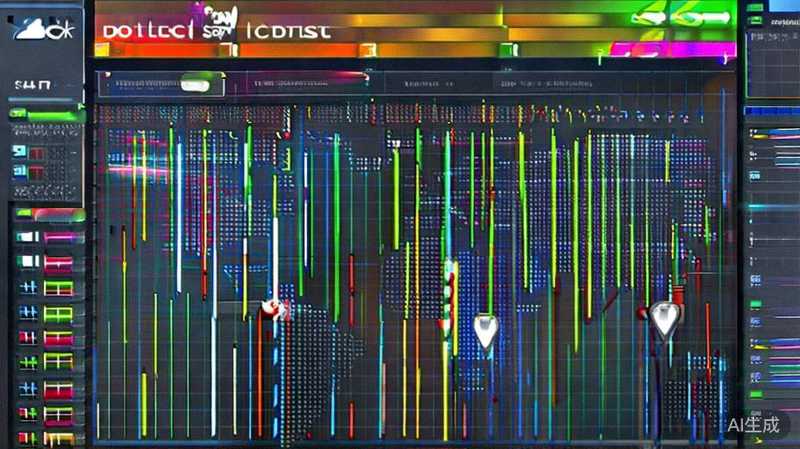800x449 pixels.
Task: Click the pink slider bar in first sidebar row
Action: (60, 238)
